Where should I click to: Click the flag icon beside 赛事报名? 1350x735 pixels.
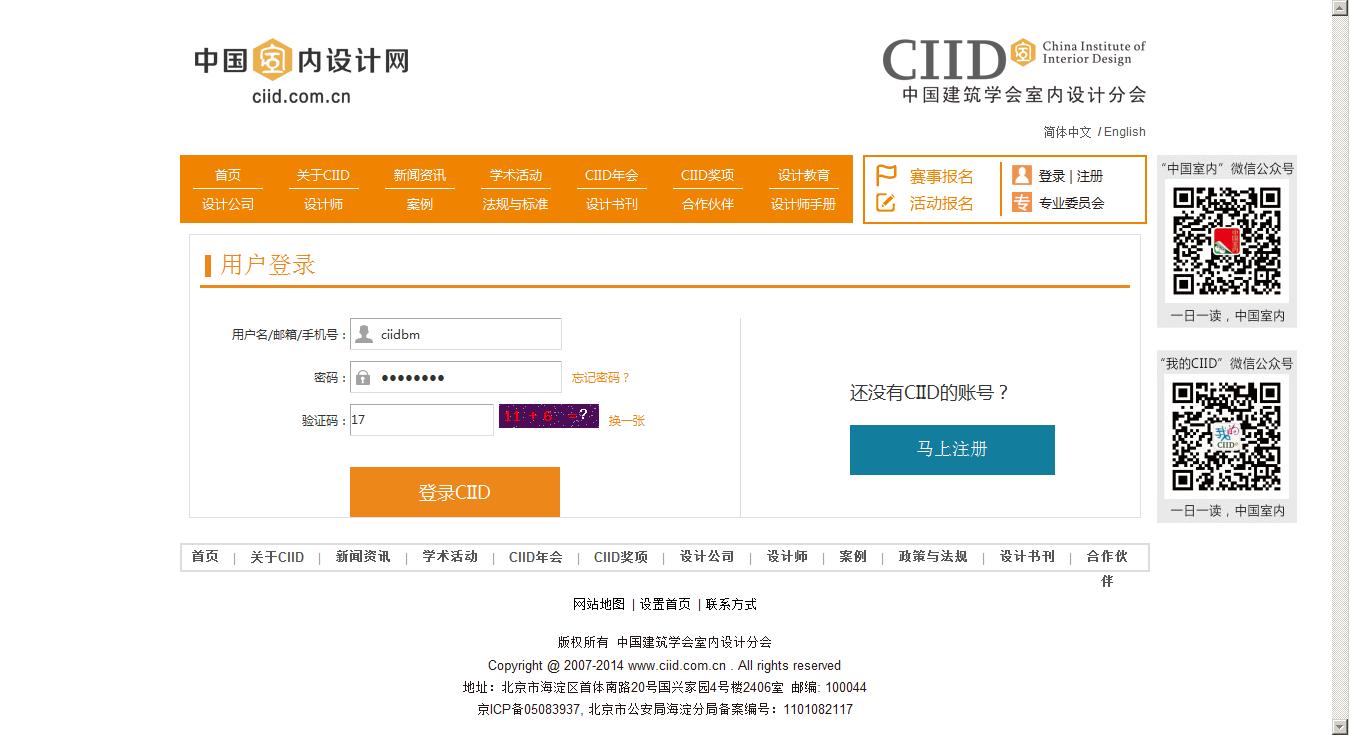coord(886,176)
